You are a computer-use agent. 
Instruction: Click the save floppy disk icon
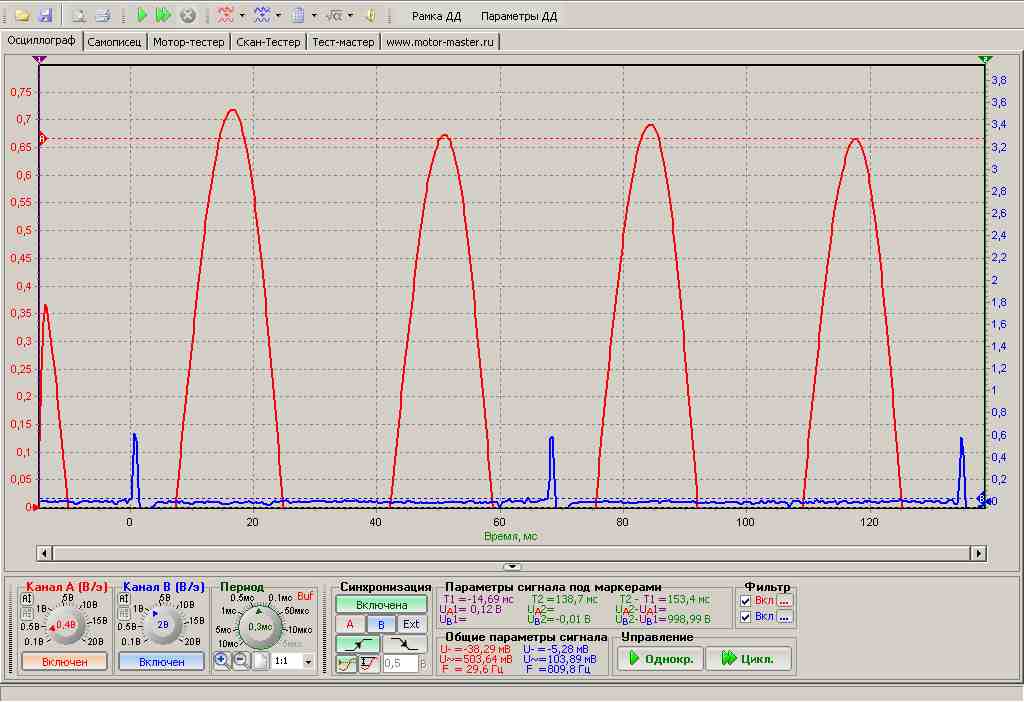(44, 16)
